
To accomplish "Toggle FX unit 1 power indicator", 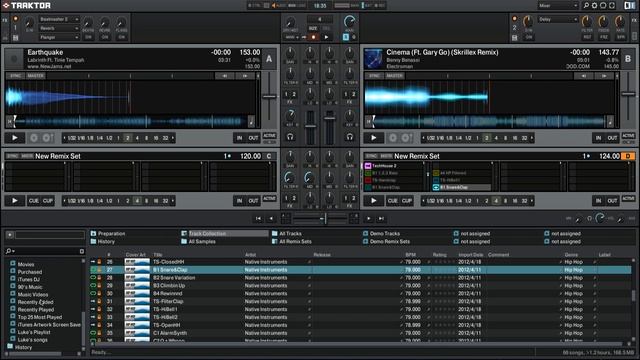I will (x=16, y=19).
